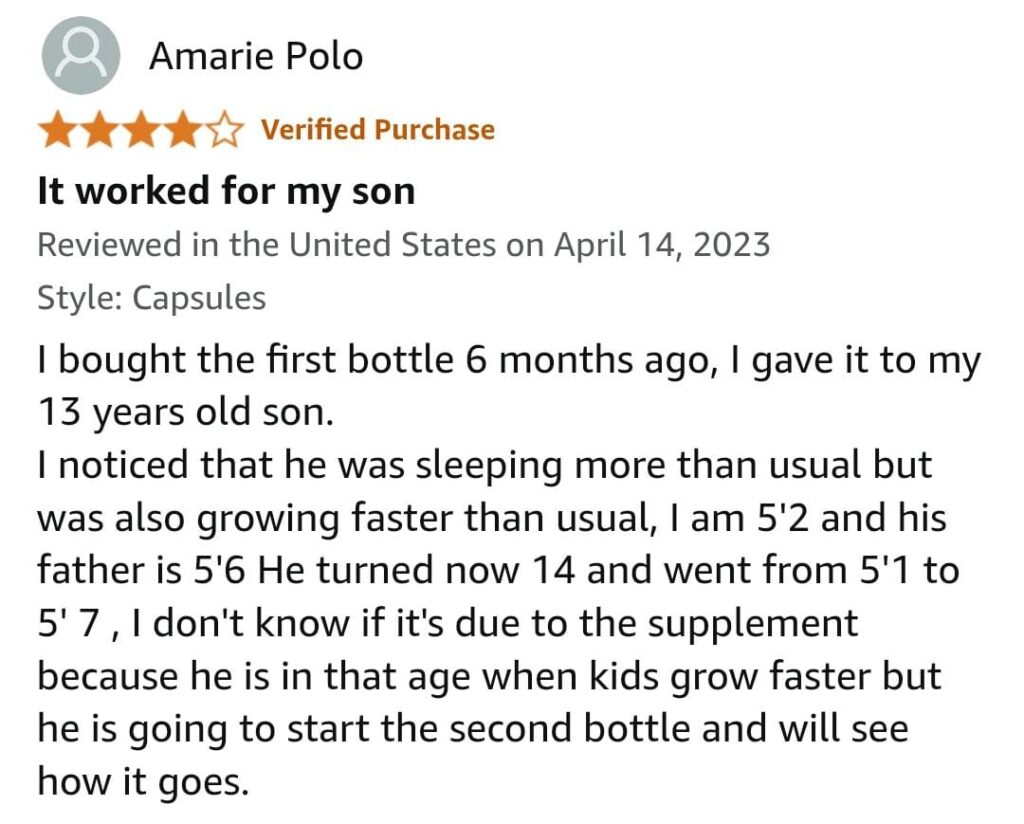
Task: Click the "Reviewed in the United States" date line
Action: pyautogui.click(x=403, y=245)
